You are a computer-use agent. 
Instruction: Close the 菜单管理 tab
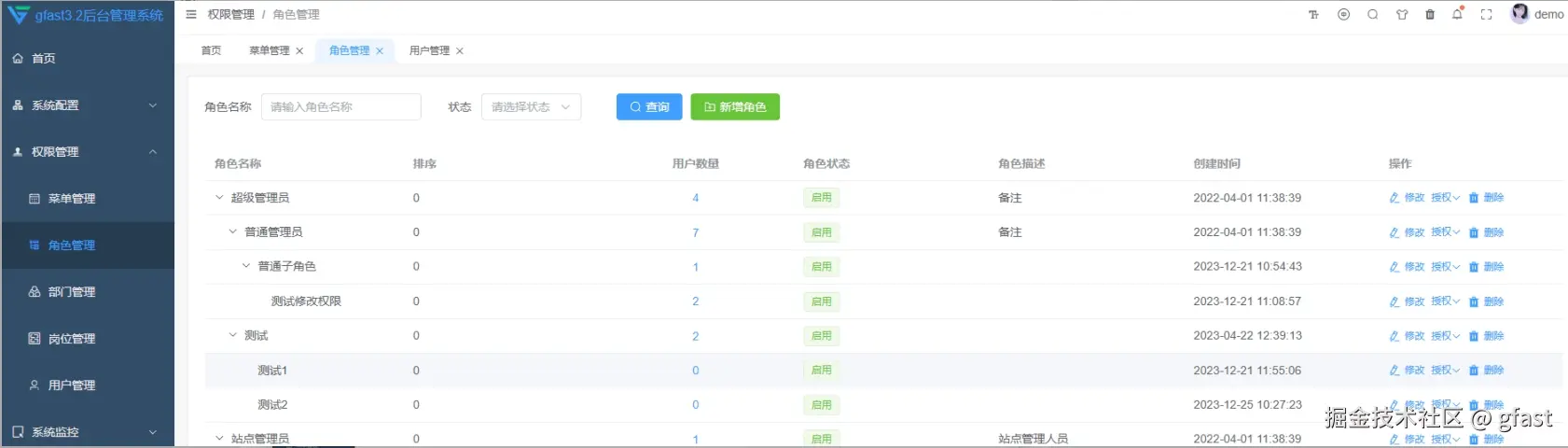(299, 51)
